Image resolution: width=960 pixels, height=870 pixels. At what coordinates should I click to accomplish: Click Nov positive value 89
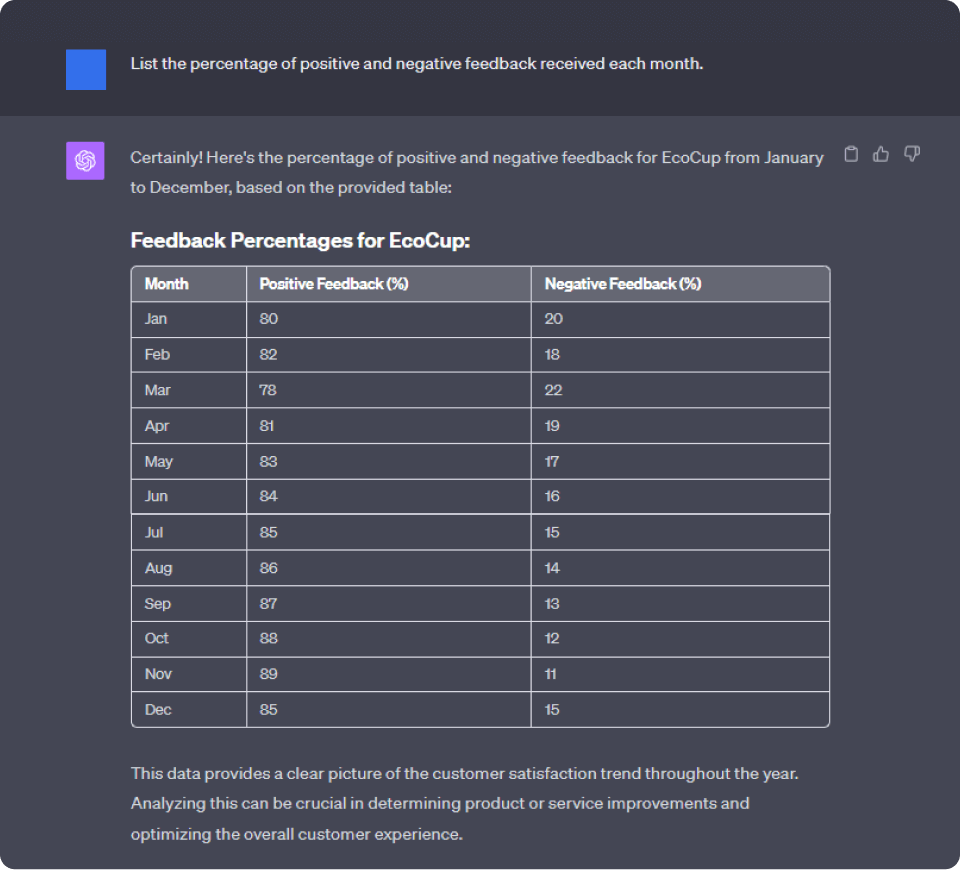(268, 674)
